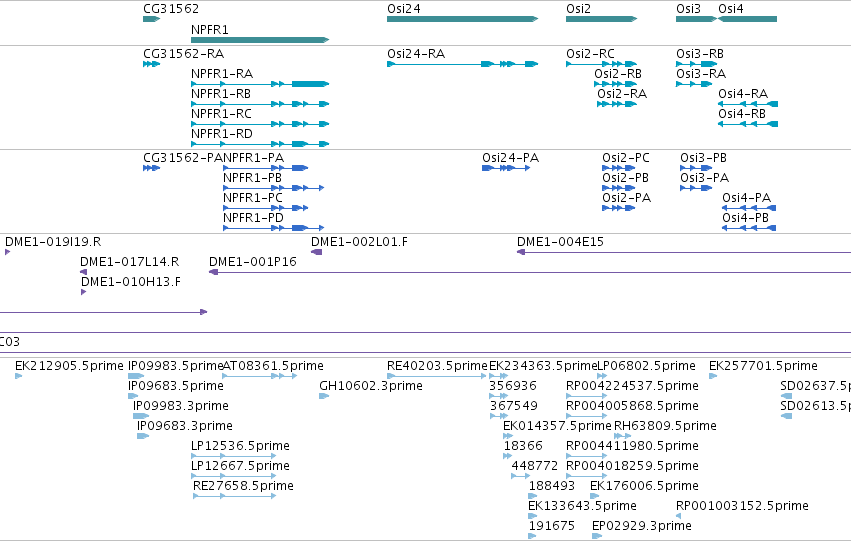Select the DME1-004E15 clone span
The height and width of the screenshot is (541, 851).
tap(684, 252)
